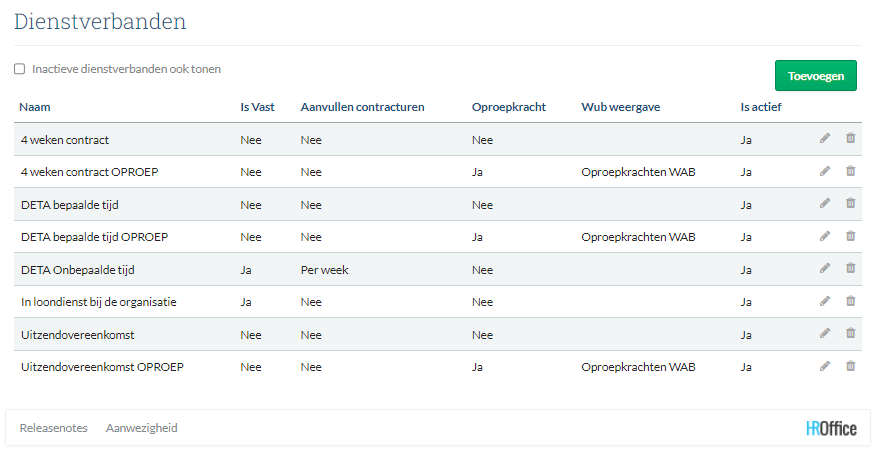Edit '4 weken contract OPROEP' with pencil icon
Image resolution: width=880 pixels, height=461 pixels.
[825, 171]
